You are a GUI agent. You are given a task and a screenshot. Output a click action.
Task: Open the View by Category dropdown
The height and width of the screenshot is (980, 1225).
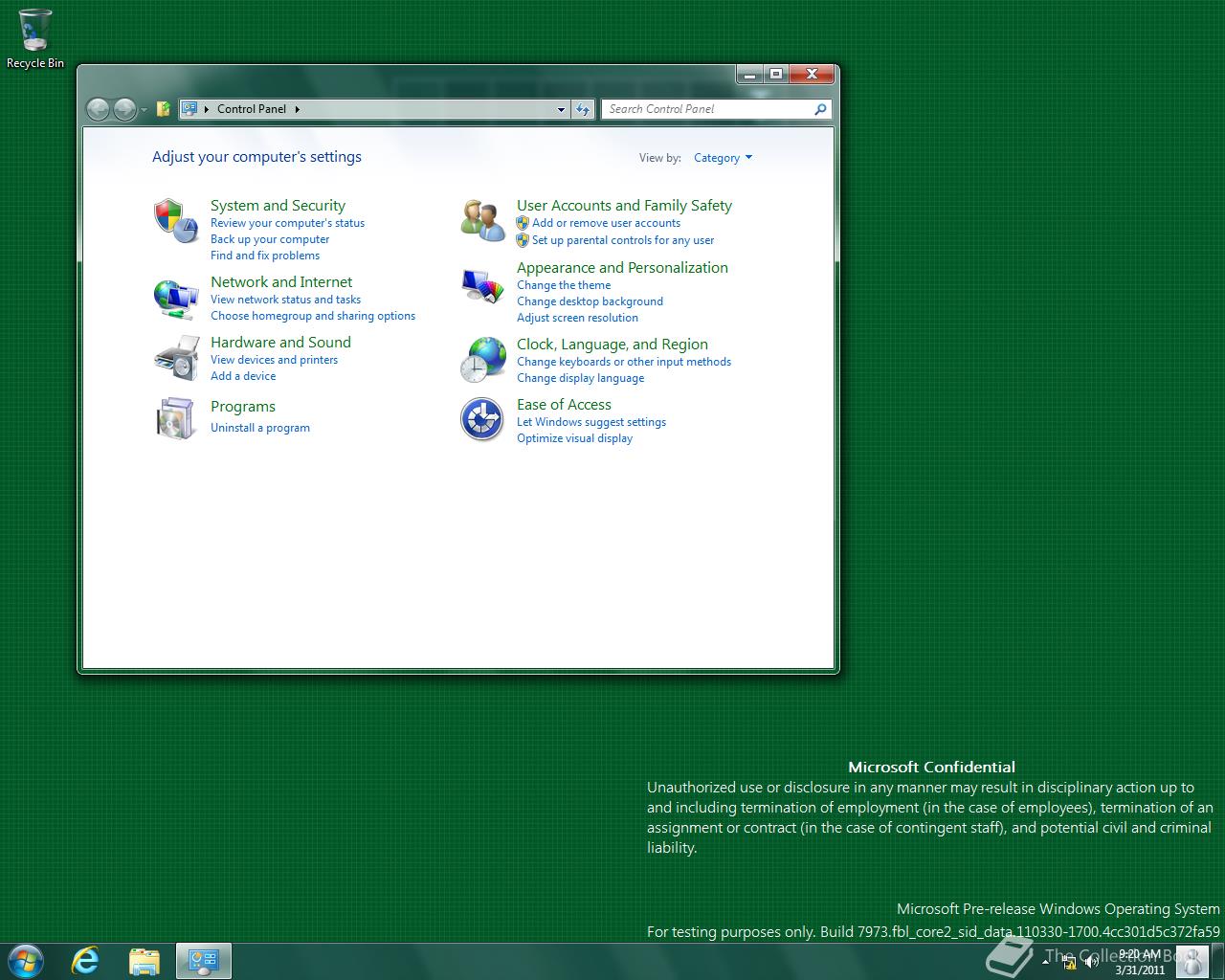(x=723, y=158)
